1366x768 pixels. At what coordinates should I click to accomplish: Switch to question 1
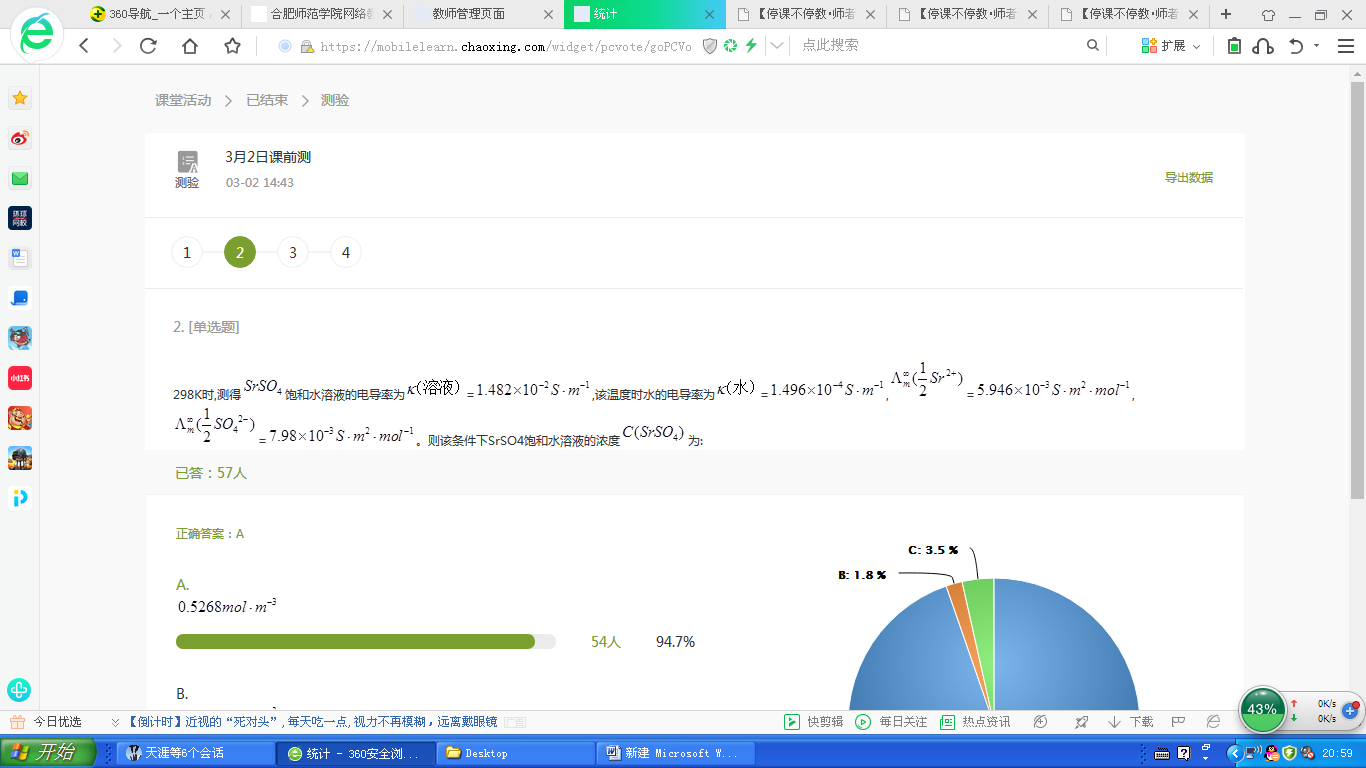pyautogui.click(x=187, y=253)
